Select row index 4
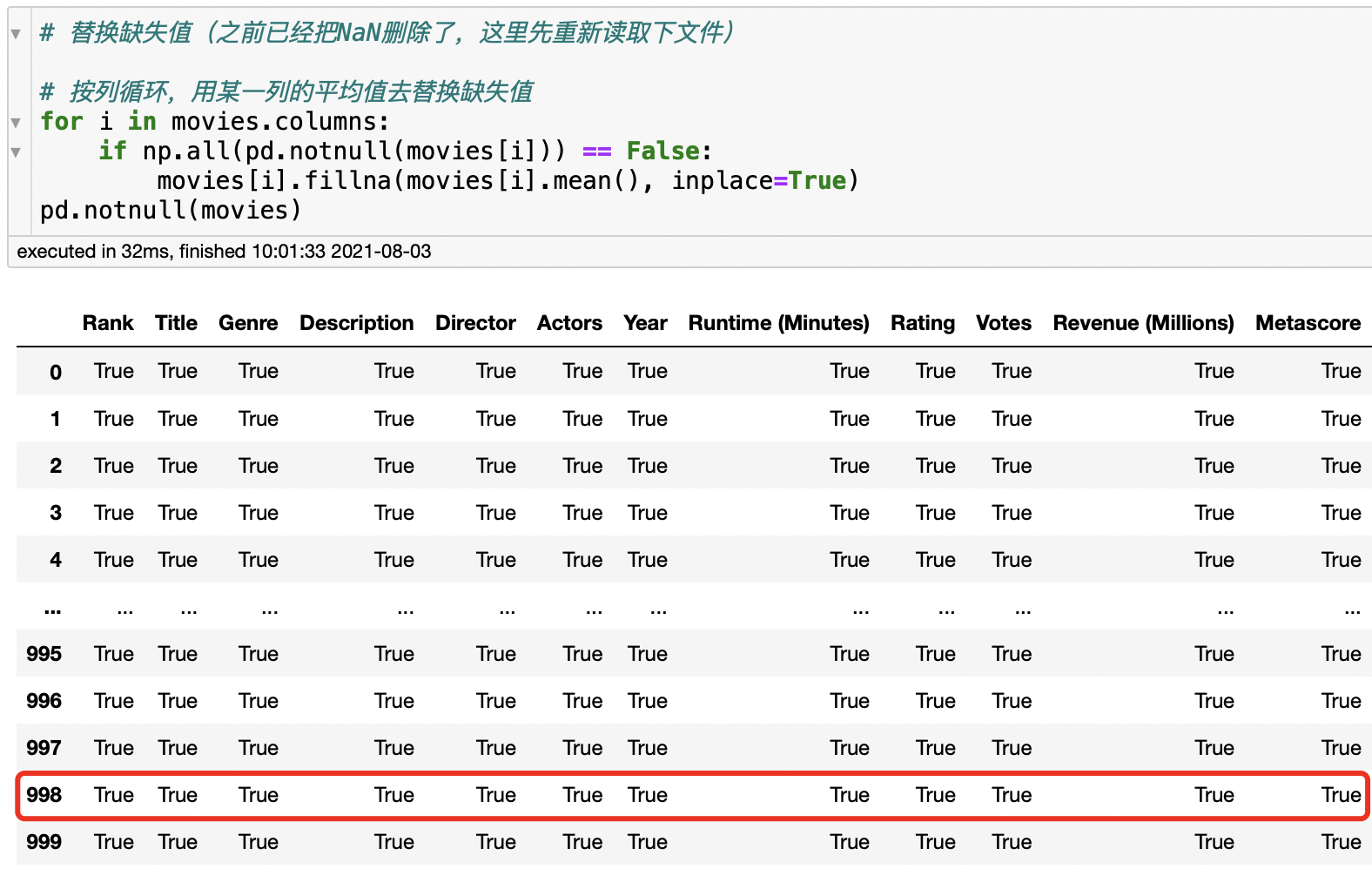This screenshot has height=869, width=1372. tap(56, 560)
